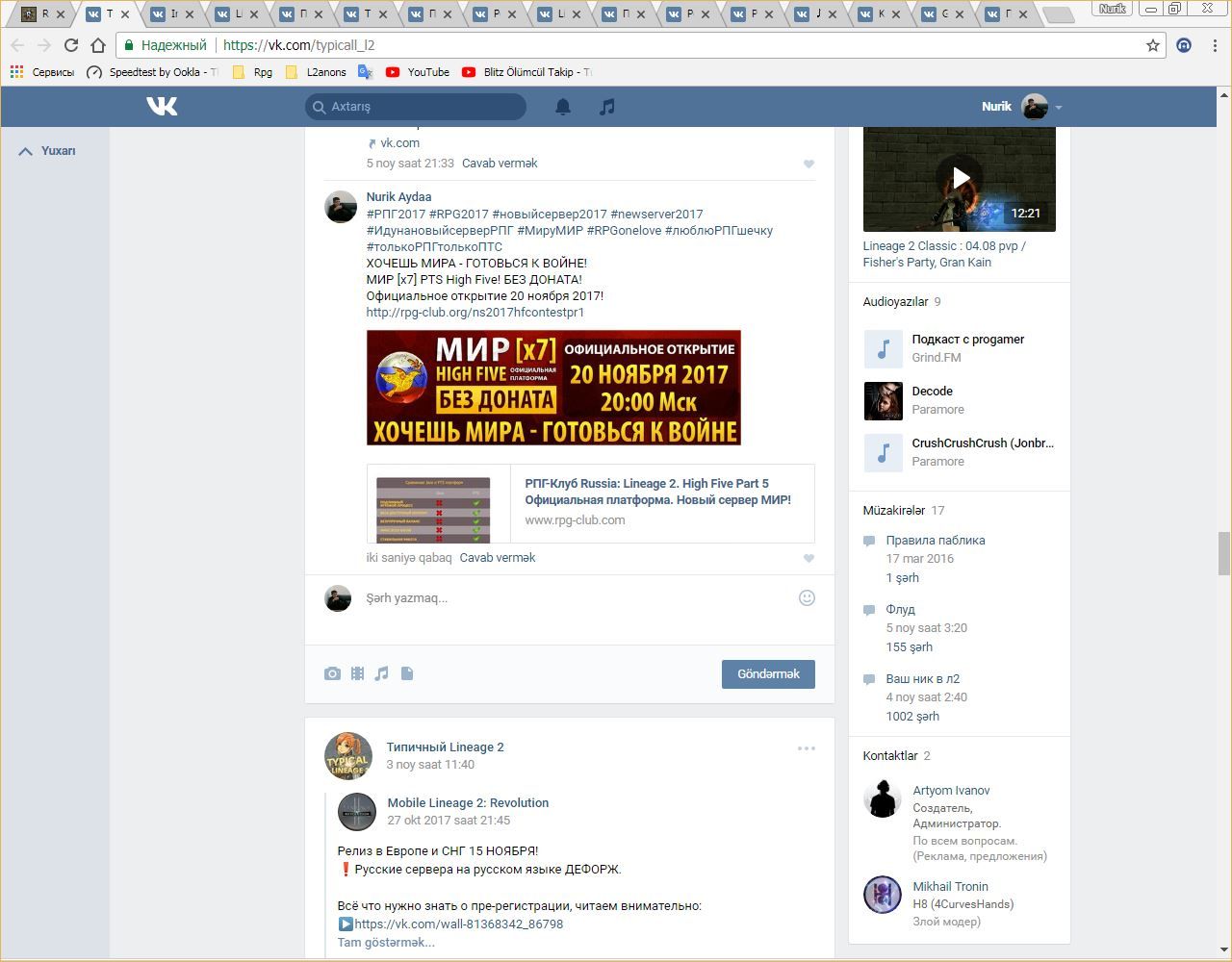Open the emoji smiley picker

pyautogui.click(x=807, y=597)
